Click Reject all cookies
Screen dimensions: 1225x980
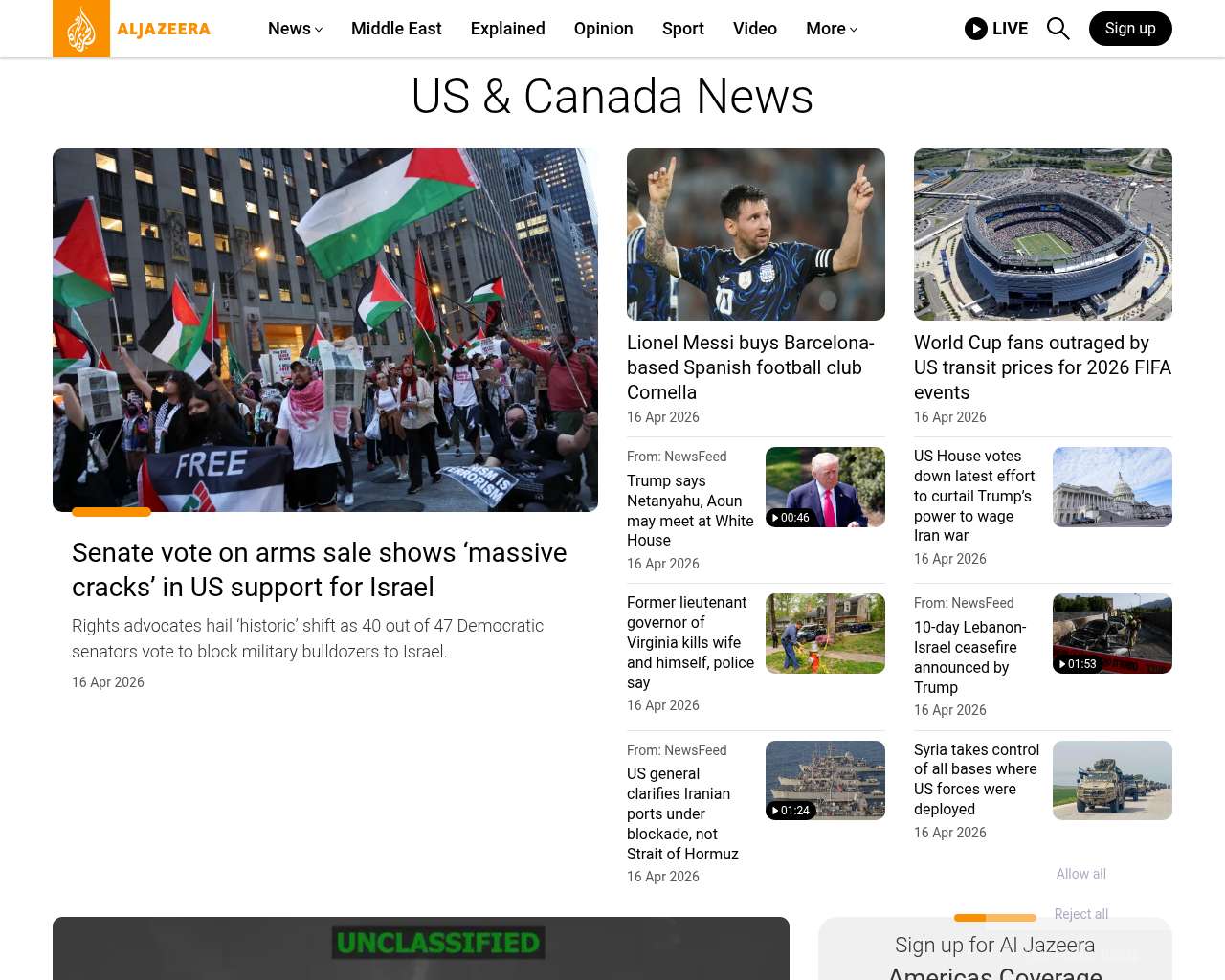[x=1080, y=914]
